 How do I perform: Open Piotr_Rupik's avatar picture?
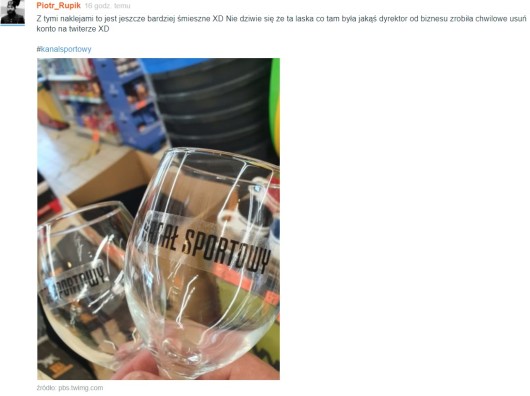tap(13, 11)
